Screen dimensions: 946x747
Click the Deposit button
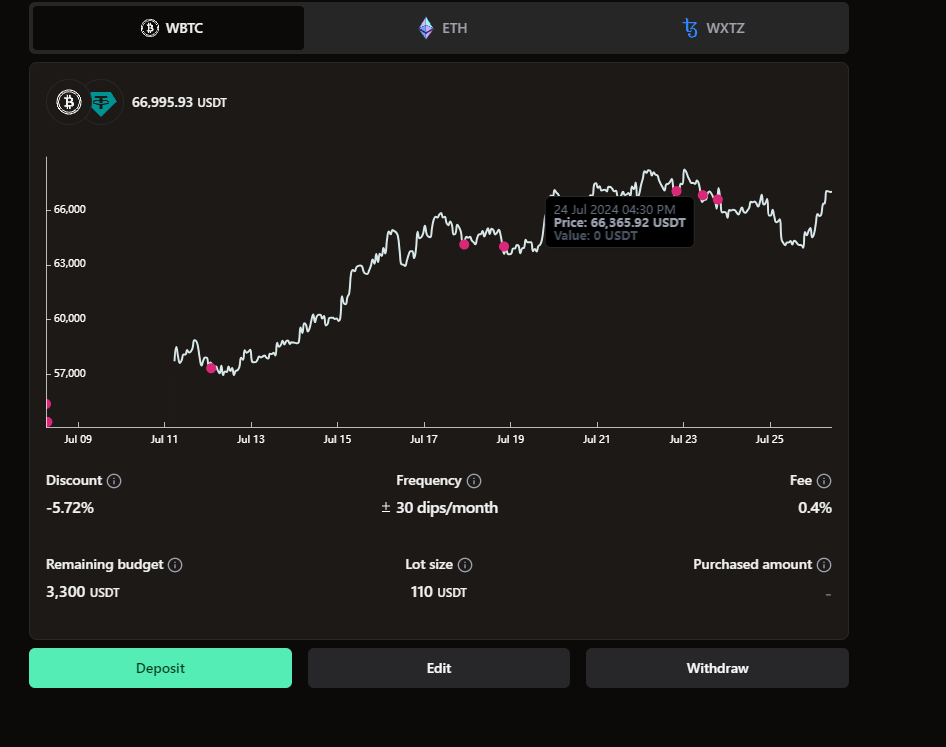pyautogui.click(x=160, y=668)
